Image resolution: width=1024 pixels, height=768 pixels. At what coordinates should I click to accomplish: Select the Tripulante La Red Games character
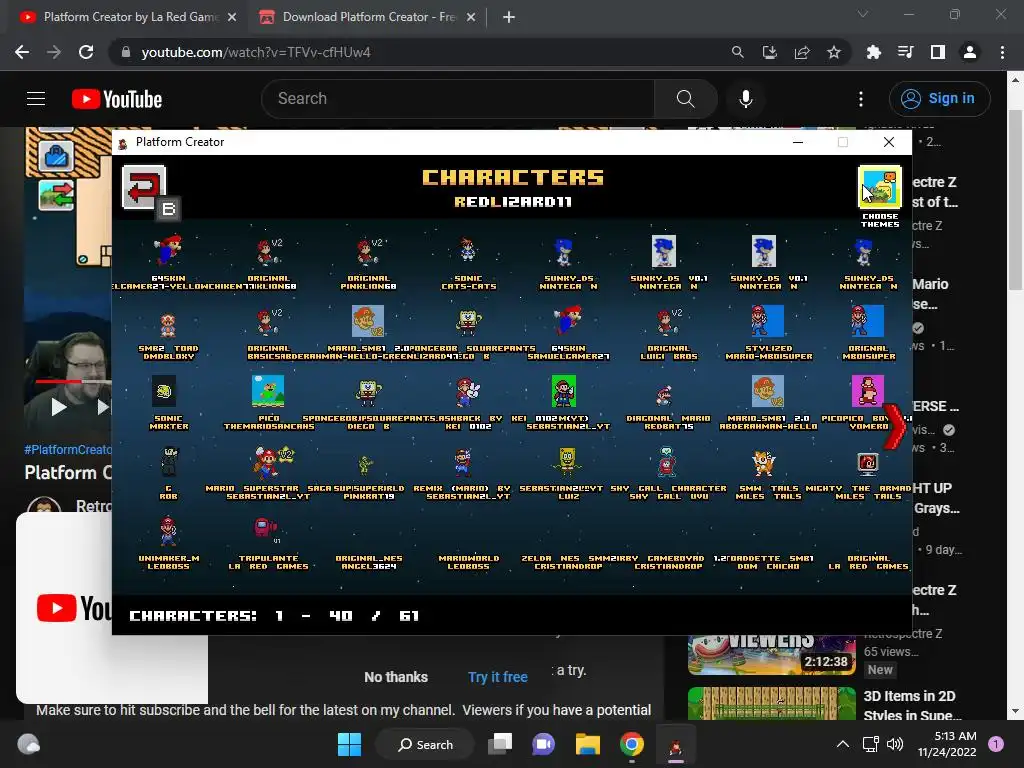tap(264, 529)
